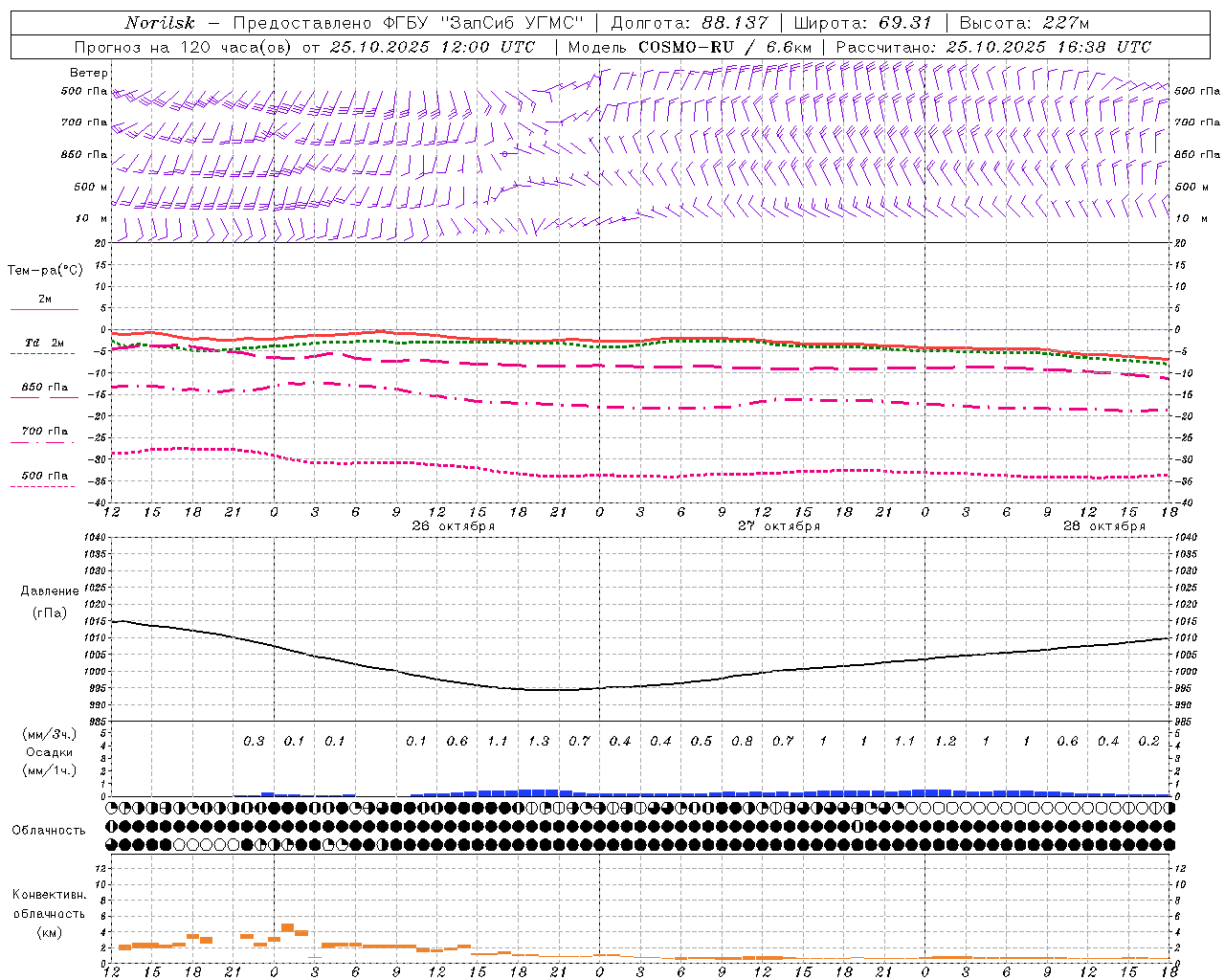
Task: Select the text Предоставлено ФГБУ "ЗапСиб УГМС"
Action: tap(409, 23)
